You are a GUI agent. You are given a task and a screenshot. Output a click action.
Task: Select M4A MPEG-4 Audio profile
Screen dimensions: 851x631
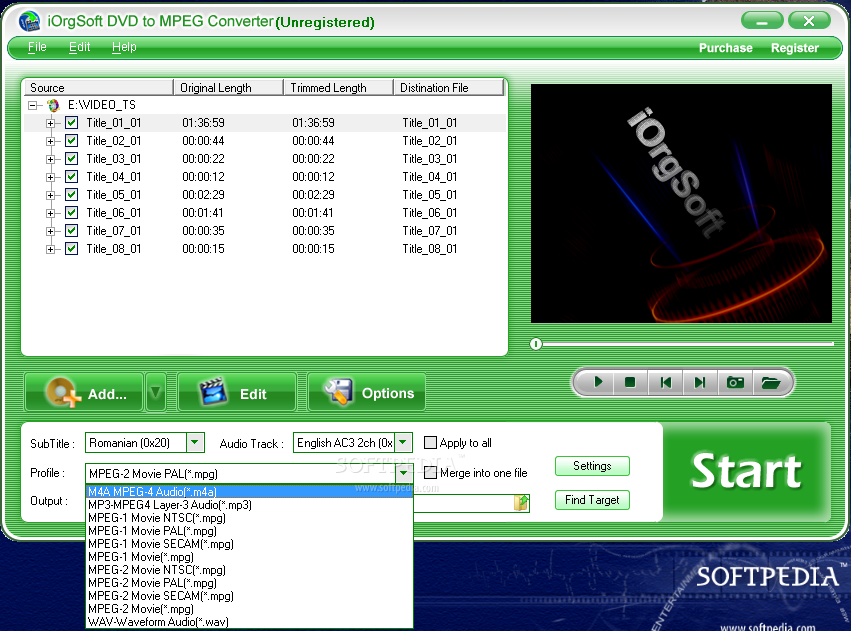click(250, 492)
